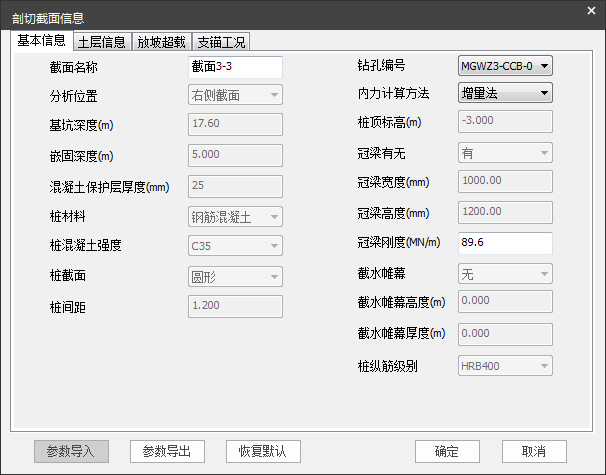Switch to the 基本信息 tab

pyautogui.click(x=41, y=41)
